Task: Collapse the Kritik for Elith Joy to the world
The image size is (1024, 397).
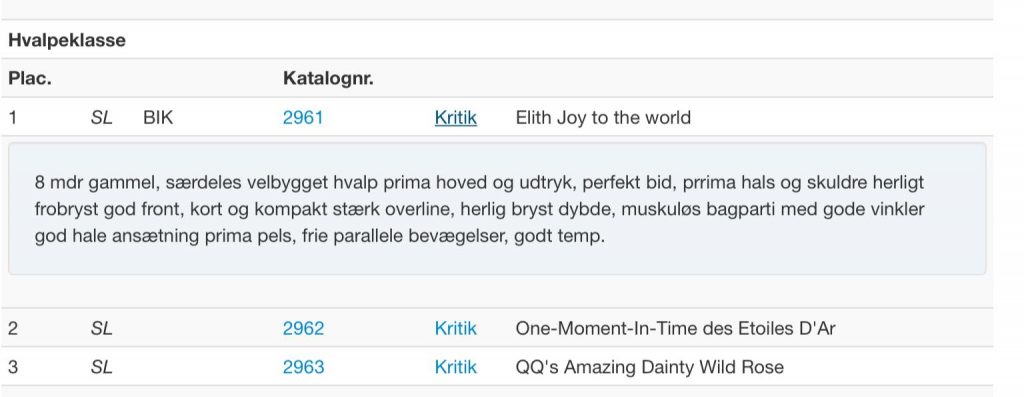Action: pos(456,118)
